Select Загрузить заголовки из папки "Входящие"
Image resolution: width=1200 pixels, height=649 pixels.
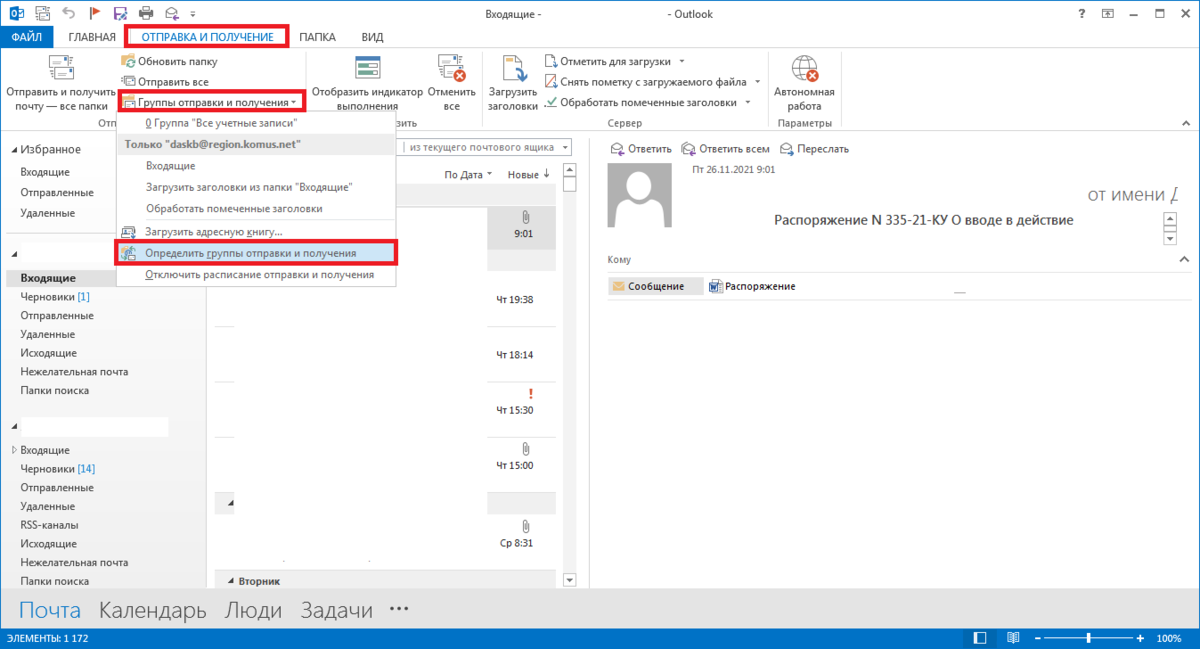pos(256,187)
